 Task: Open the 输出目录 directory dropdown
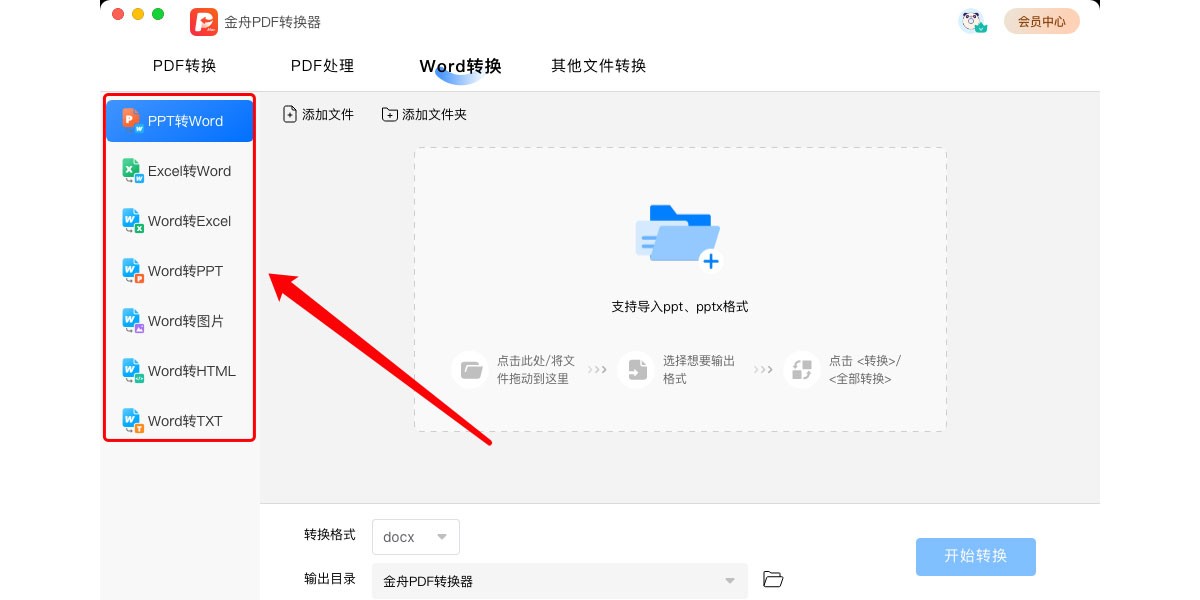click(x=559, y=581)
